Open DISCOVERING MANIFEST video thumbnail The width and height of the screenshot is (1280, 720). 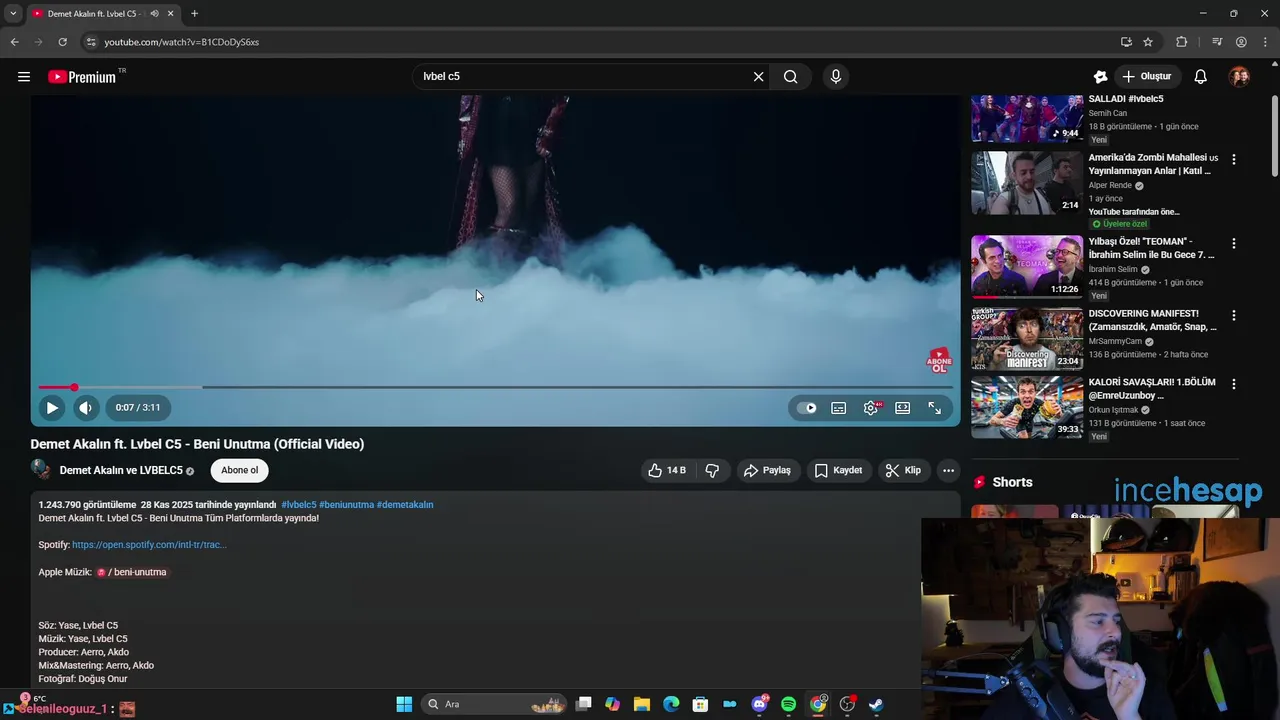coord(1027,338)
